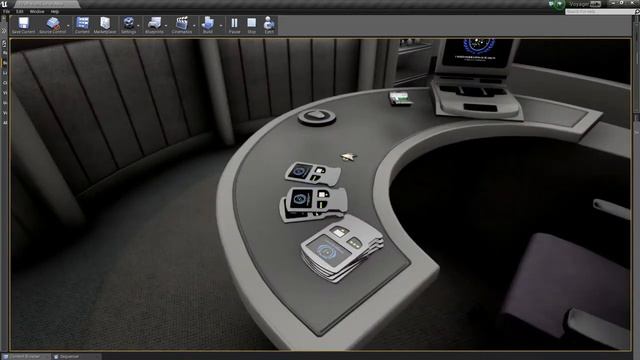Open the Help menu
The width and height of the screenshot is (640, 360).
pyautogui.click(x=55, y=12)
